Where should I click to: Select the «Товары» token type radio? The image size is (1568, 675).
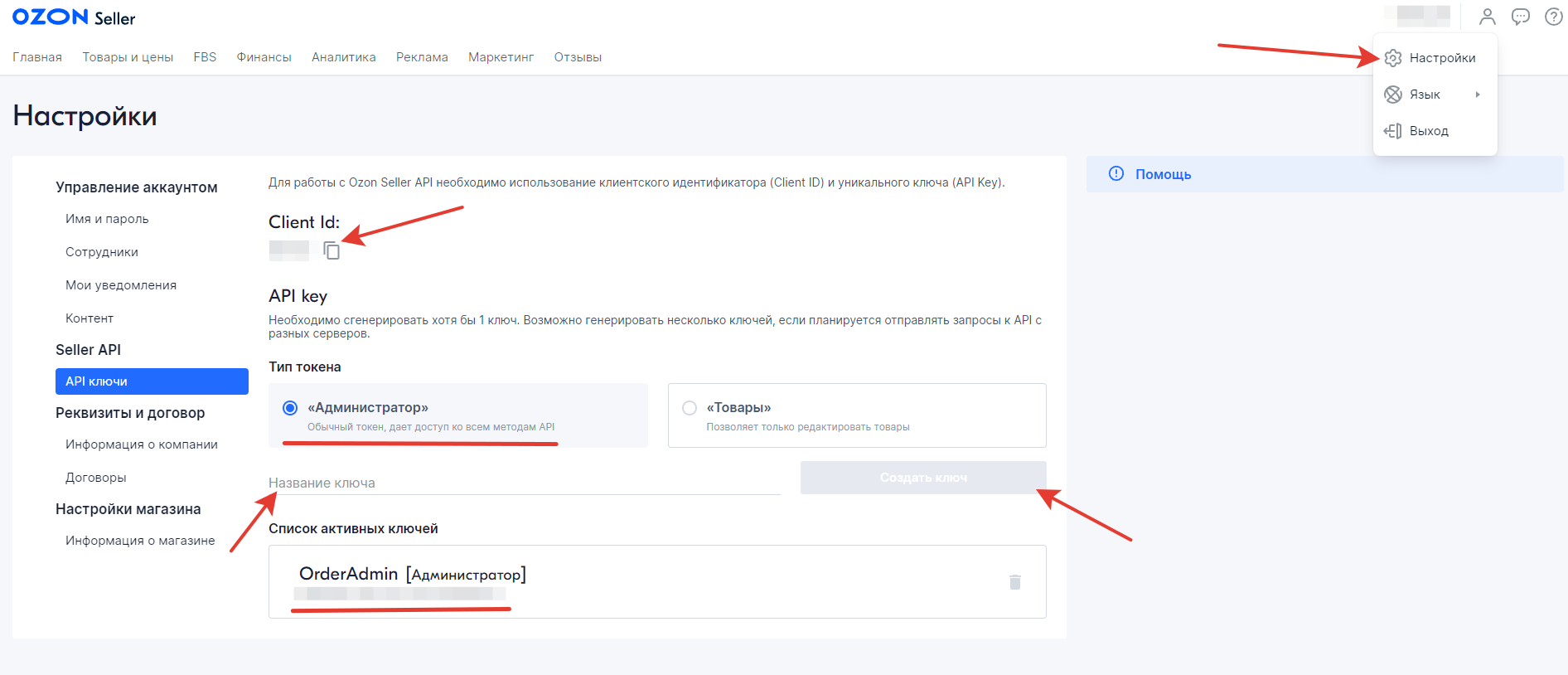coord(690,408)
